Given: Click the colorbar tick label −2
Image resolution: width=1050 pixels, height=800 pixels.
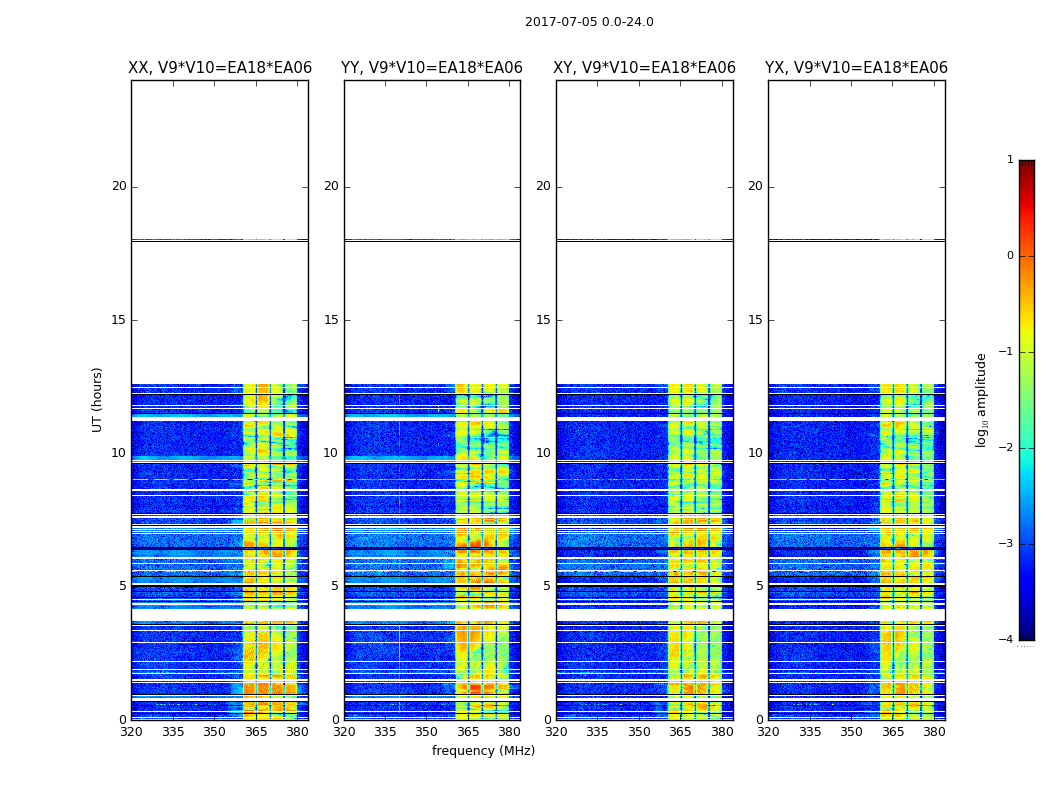Looking at the screenshot, I should coord(1006,447).
